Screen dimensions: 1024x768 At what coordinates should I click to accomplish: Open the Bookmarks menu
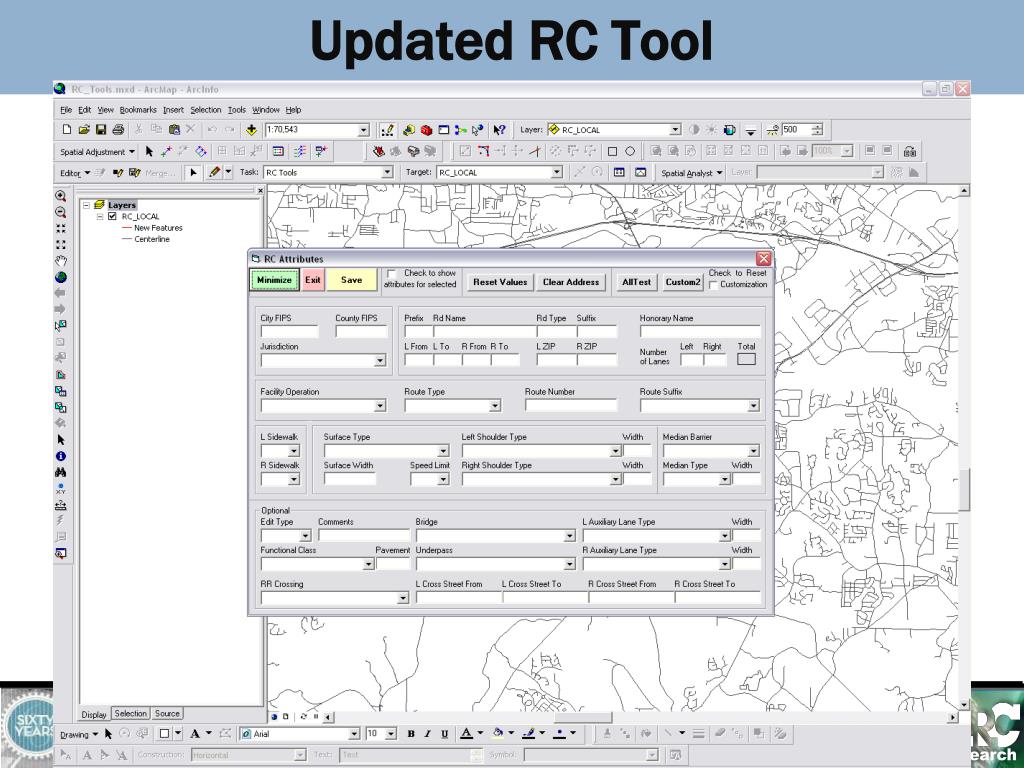138,110
